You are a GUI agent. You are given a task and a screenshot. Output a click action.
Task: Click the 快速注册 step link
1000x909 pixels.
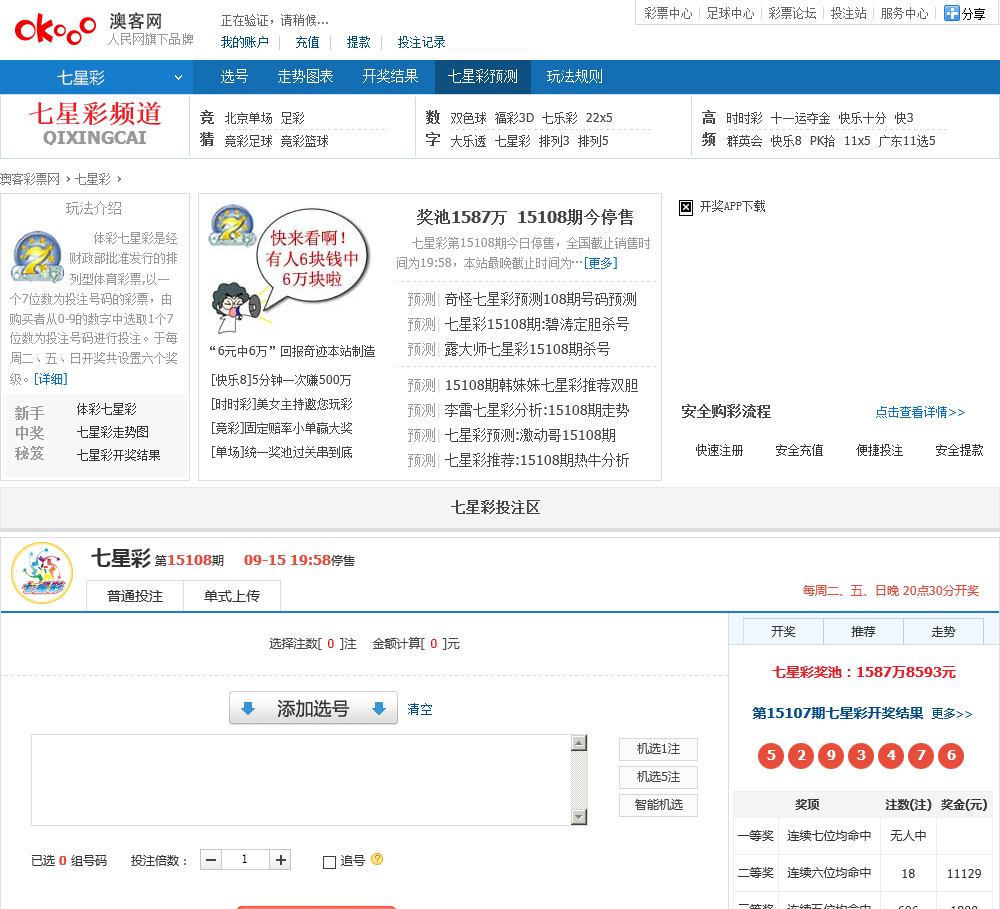pos(719,450)
